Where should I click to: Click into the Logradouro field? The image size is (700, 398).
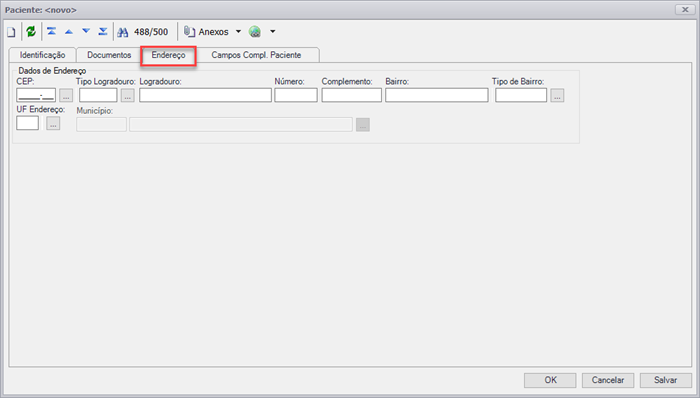[205, 95]
